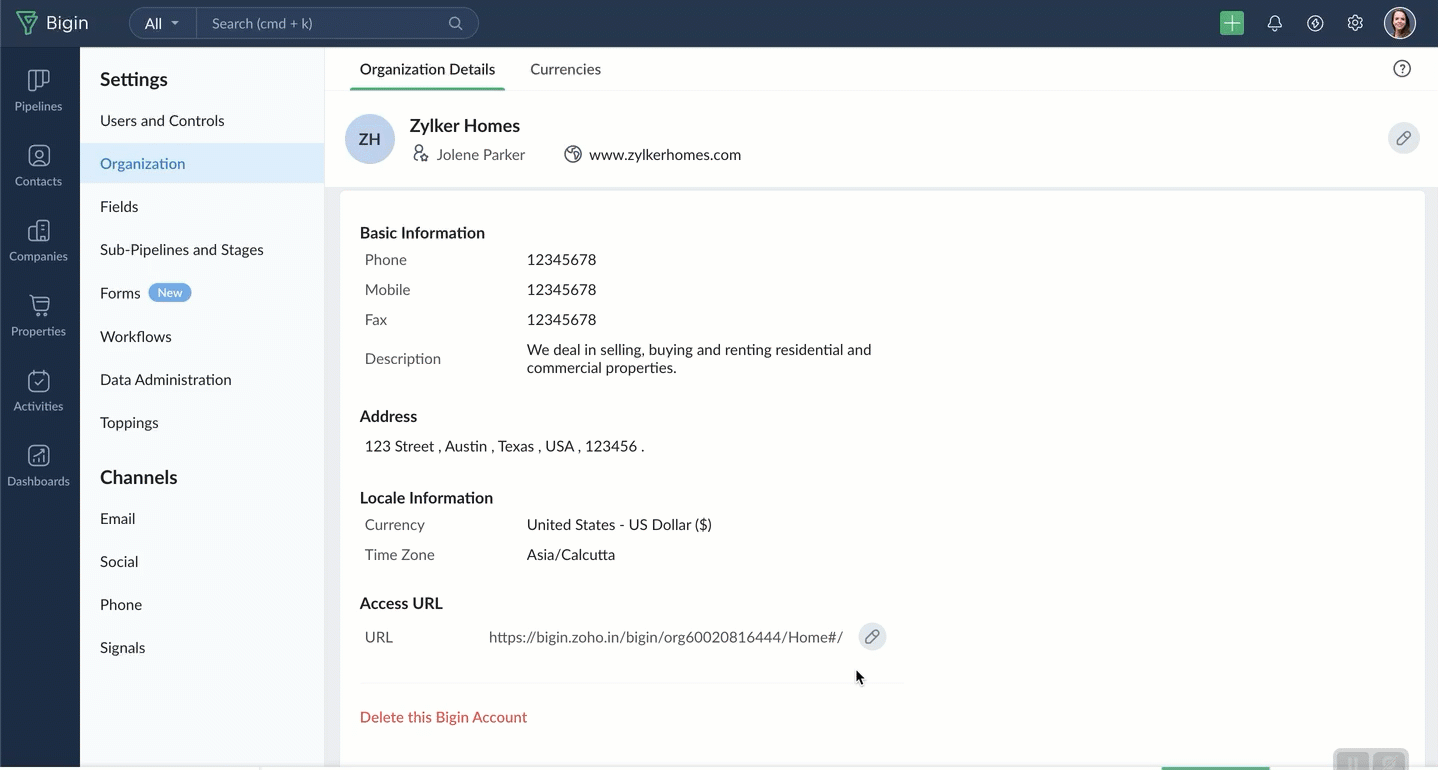Open the Contacts module
1438x770 pixels.
click(39, 165)
